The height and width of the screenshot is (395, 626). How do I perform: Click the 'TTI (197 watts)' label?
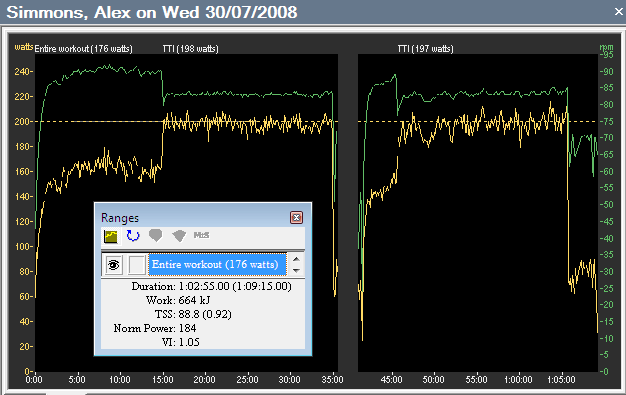(426, 49)
